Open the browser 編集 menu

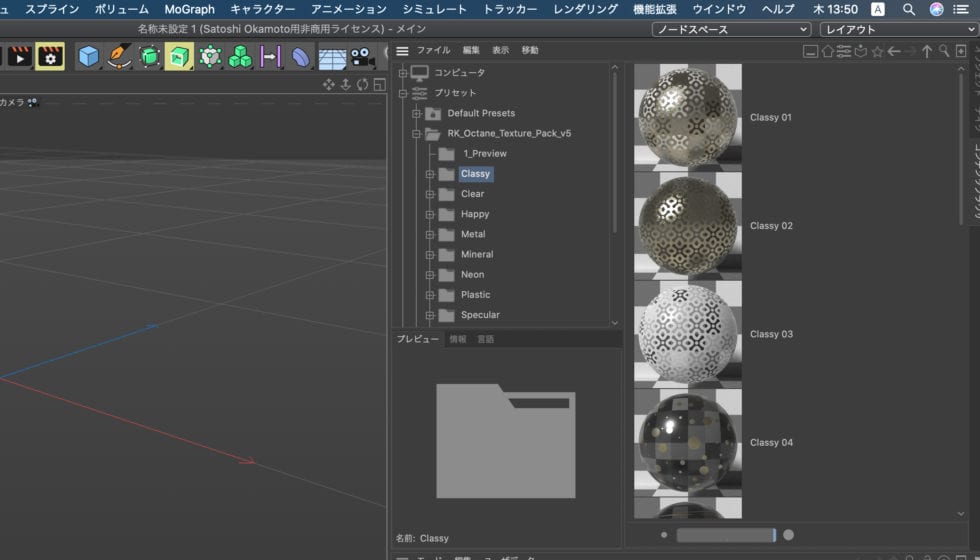coord(471,51)
